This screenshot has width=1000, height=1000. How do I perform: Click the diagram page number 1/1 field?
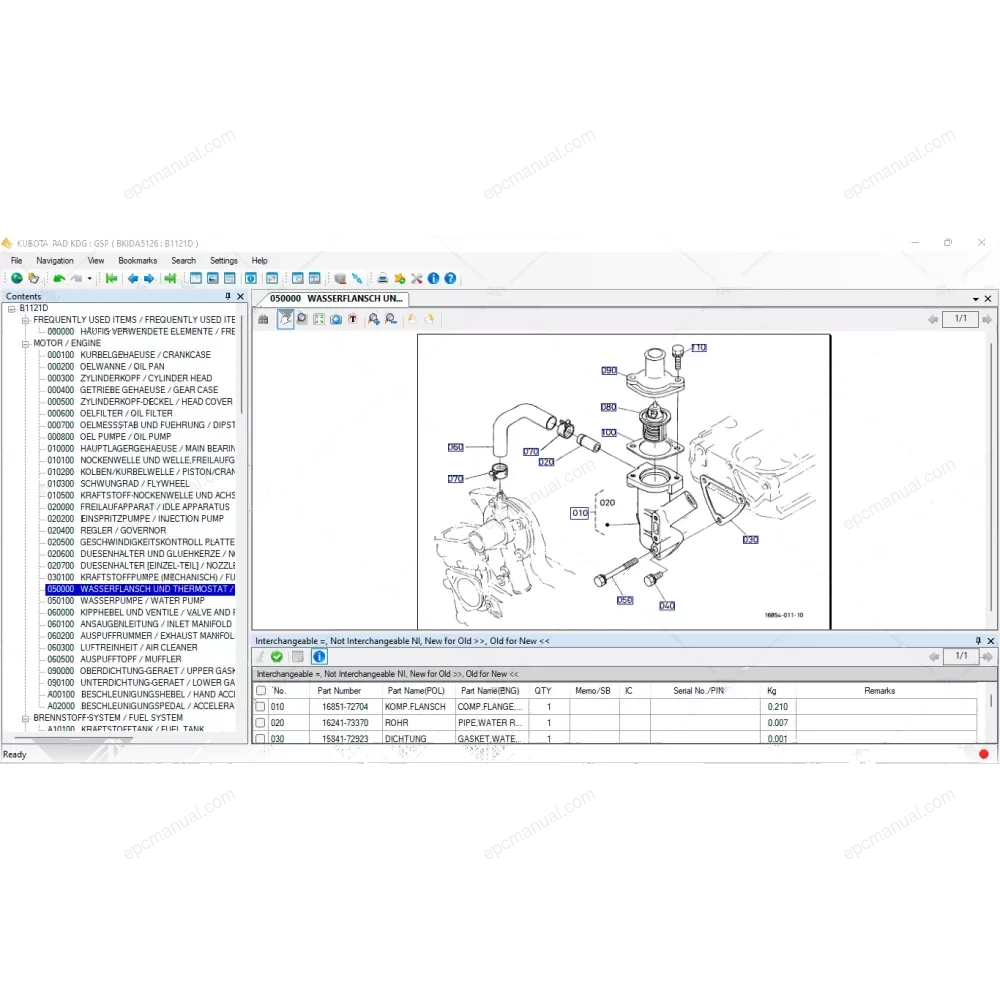(x=960, y=319)
